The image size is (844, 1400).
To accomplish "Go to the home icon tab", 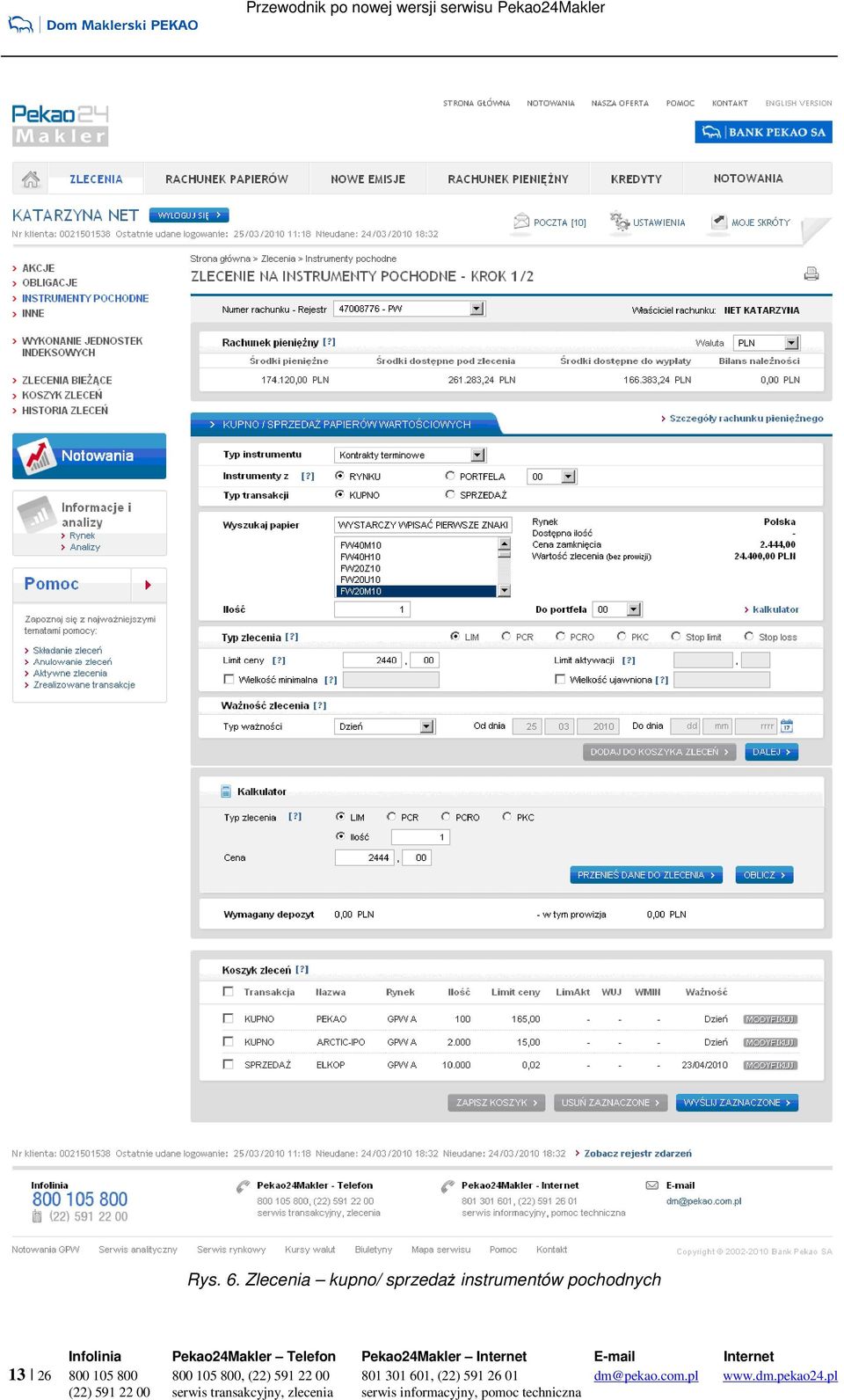I will 31,179.
